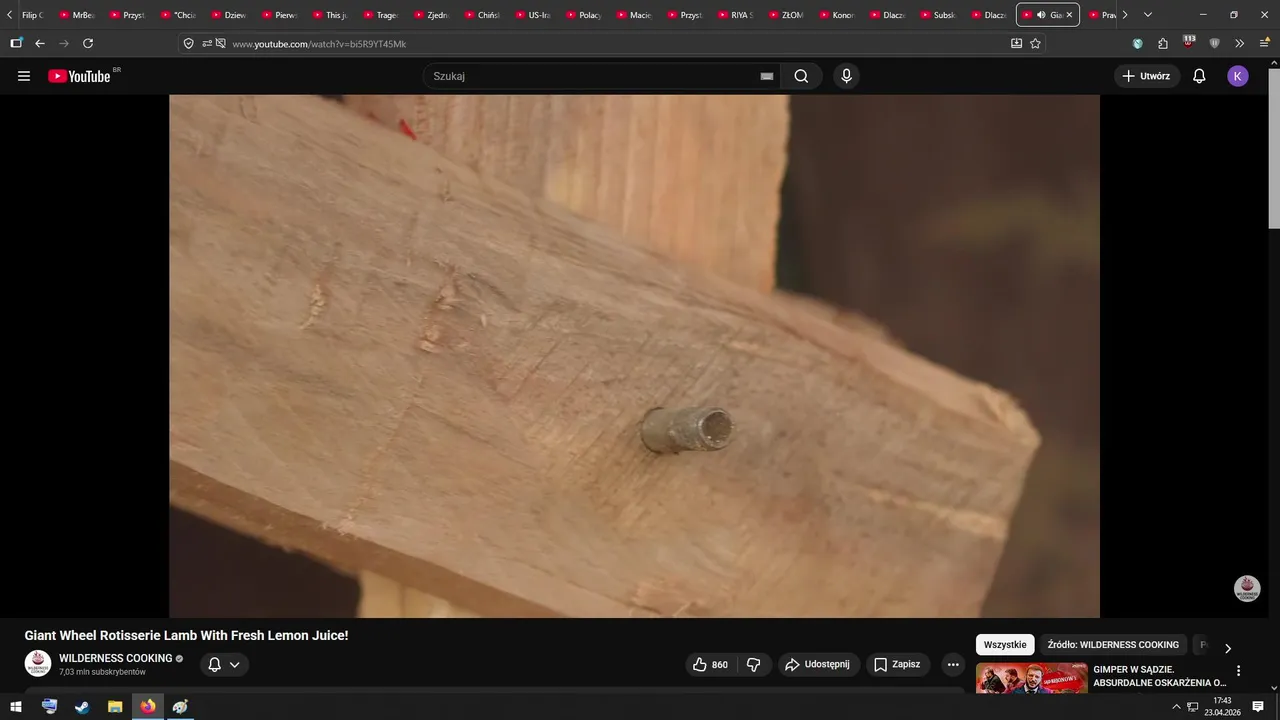
Task: Click the page vertical scrollbar
Action: (x=1273, y=150)
